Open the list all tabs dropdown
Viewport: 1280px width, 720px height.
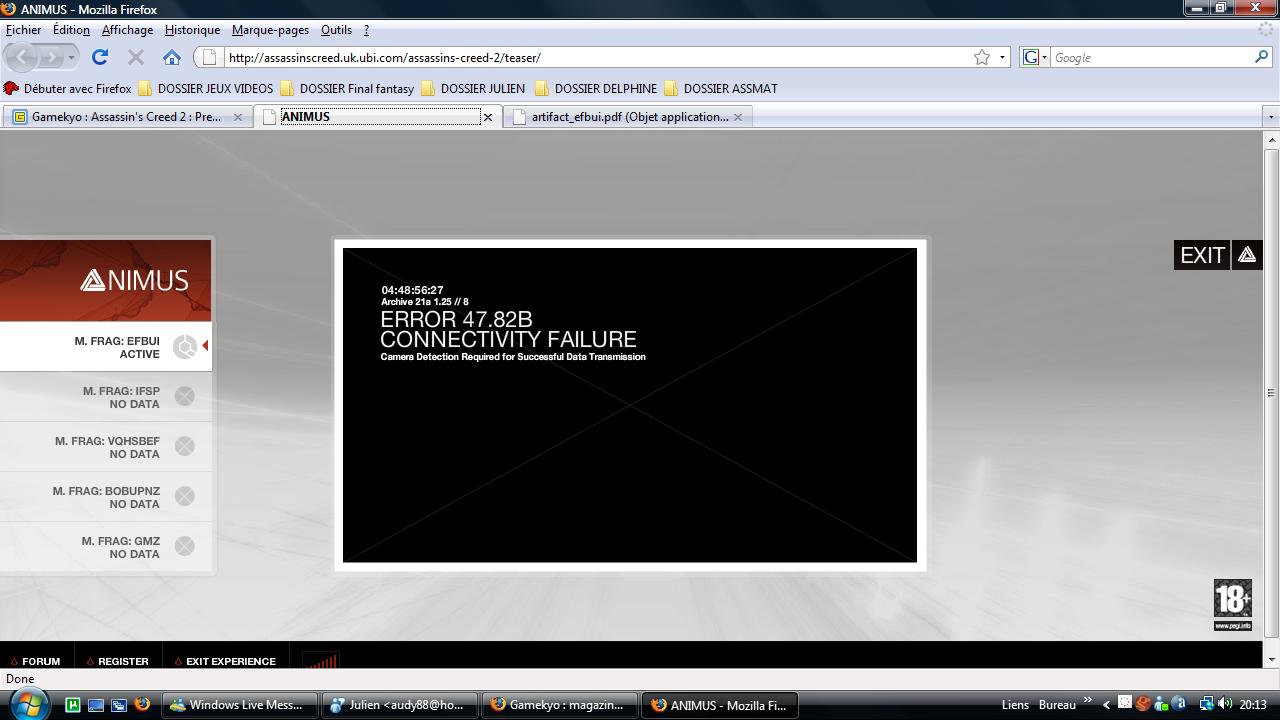1271,117
